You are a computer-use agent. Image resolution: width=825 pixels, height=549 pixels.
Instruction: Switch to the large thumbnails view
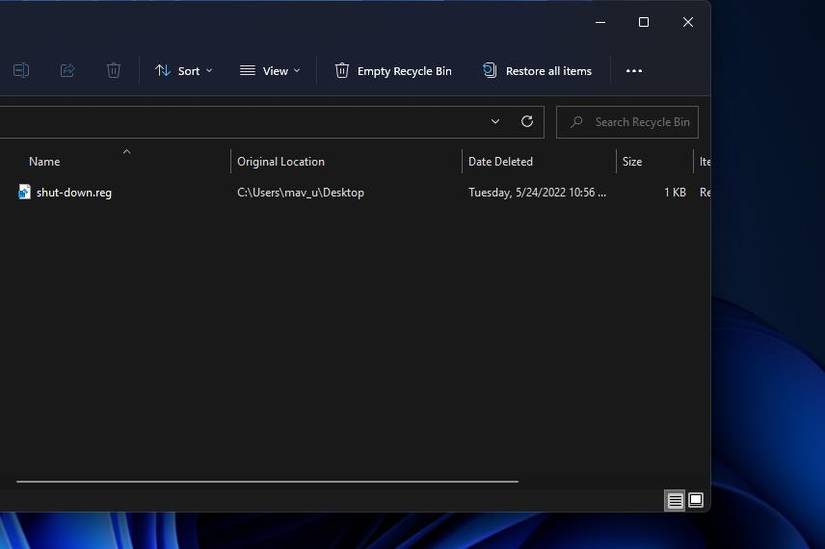coord(696,500)
